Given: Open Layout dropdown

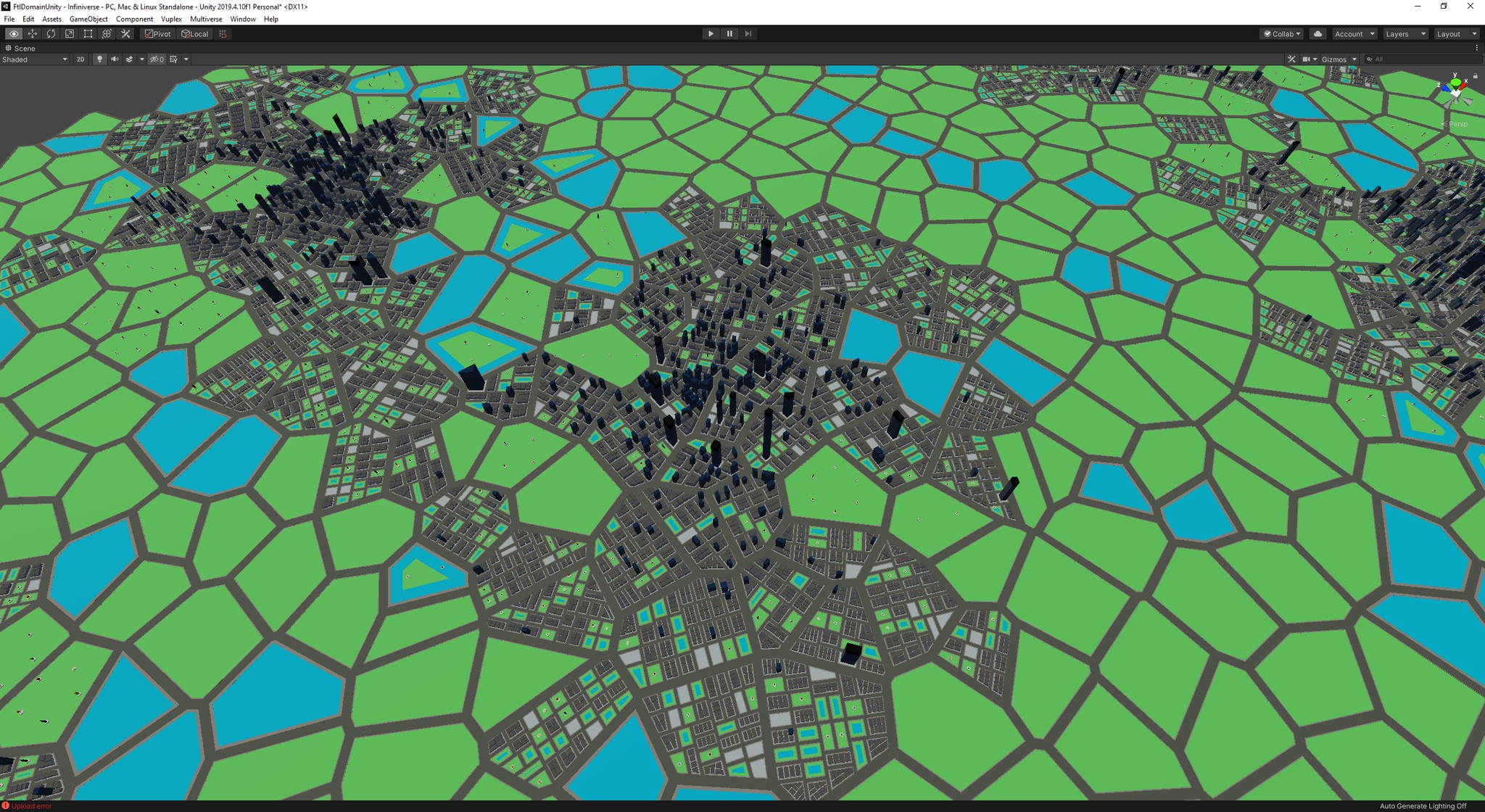Looking at the screenshot, I should click(x=1457, y=34).
